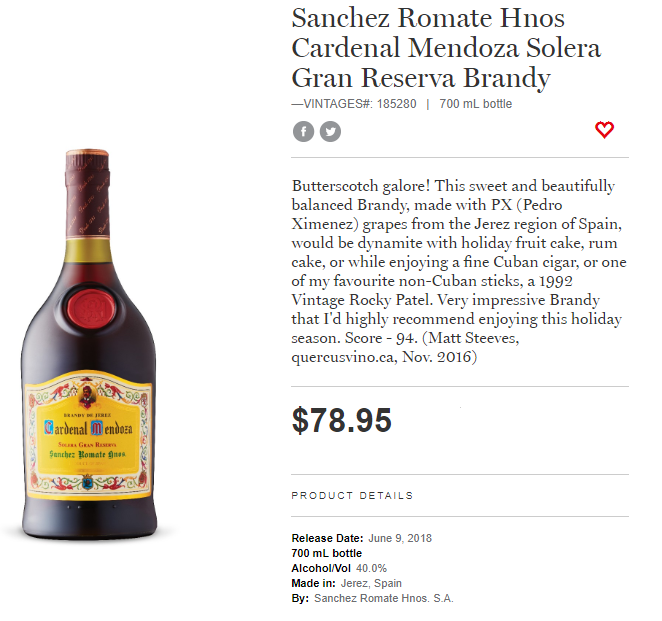
Task: Share product on Facebook
Action: [x=303, y=131]
